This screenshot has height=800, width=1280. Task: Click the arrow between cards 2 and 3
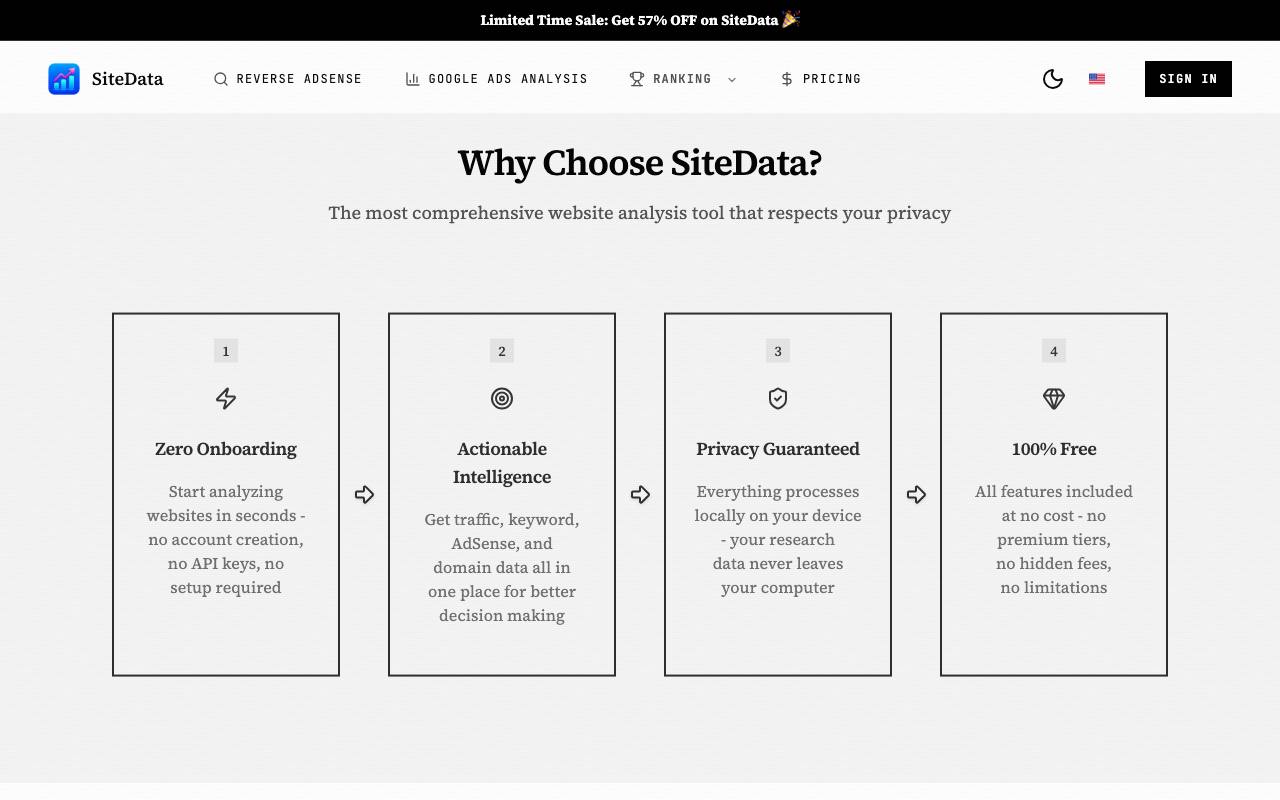[x=640, y=494]
